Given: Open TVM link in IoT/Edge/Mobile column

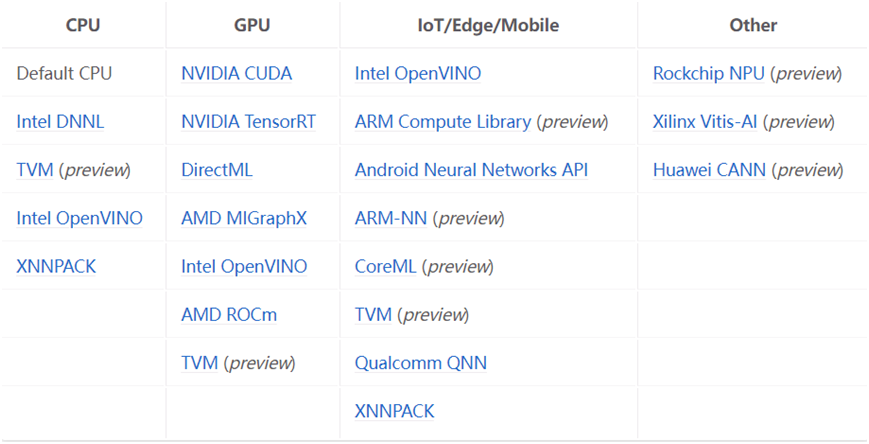Looking at the screenshot, I should point(373,314).
